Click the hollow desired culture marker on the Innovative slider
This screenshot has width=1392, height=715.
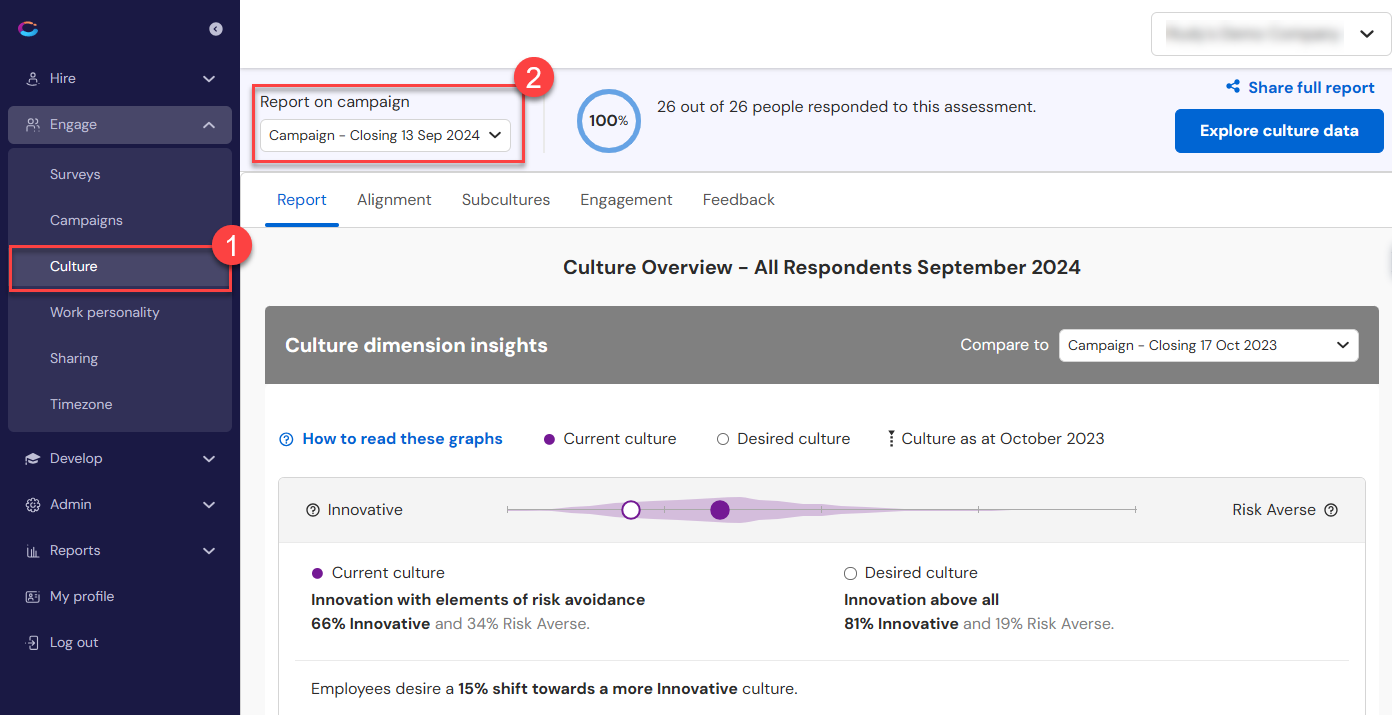pyautogui.click(x=631, y=510)
